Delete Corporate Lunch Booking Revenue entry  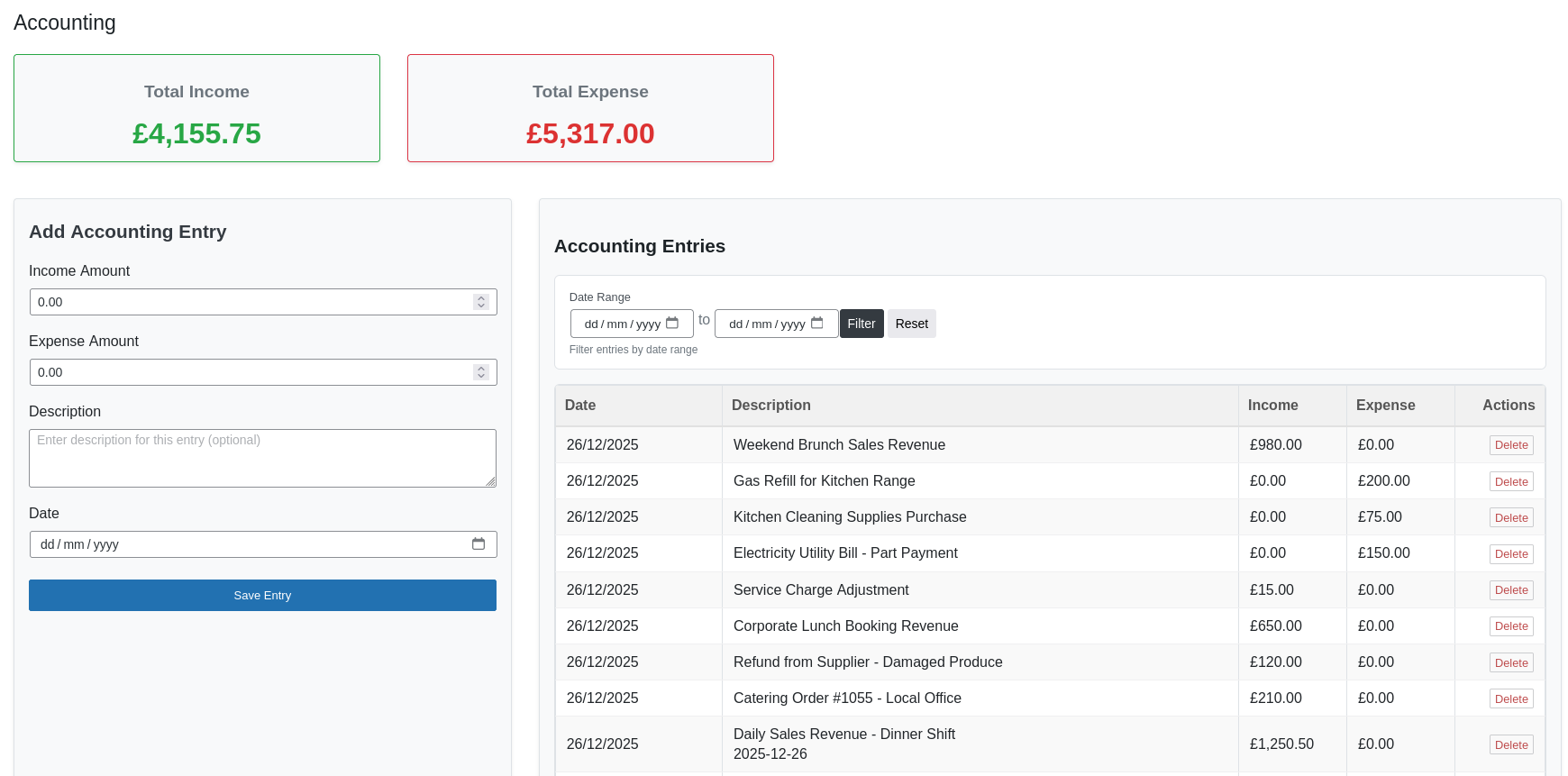(1510, 626)
